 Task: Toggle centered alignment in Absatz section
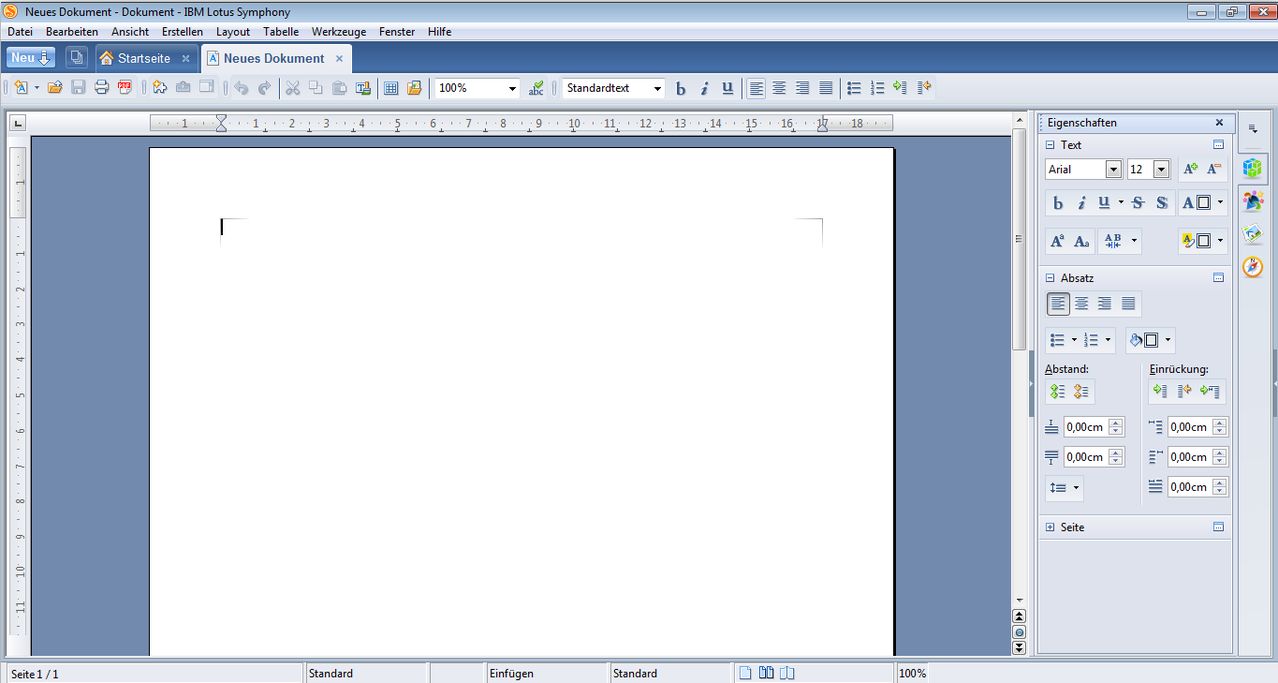[1081, 304]
